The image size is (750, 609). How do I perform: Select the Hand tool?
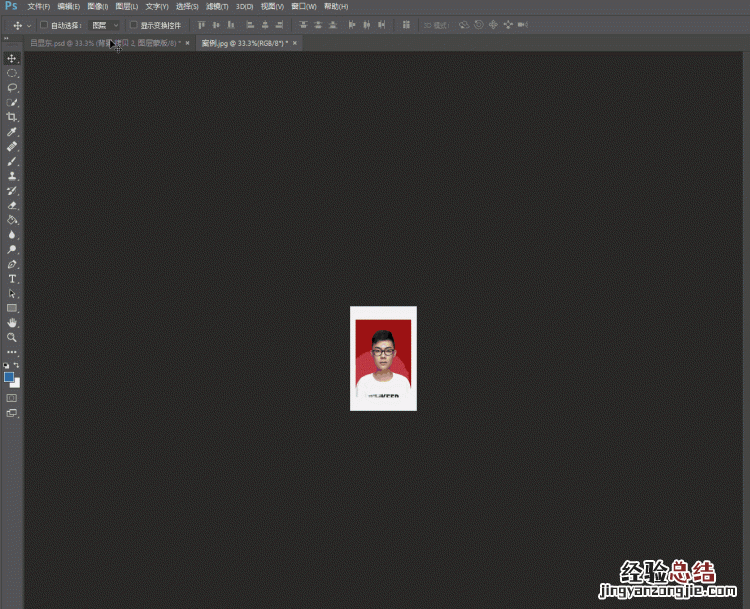12,323
